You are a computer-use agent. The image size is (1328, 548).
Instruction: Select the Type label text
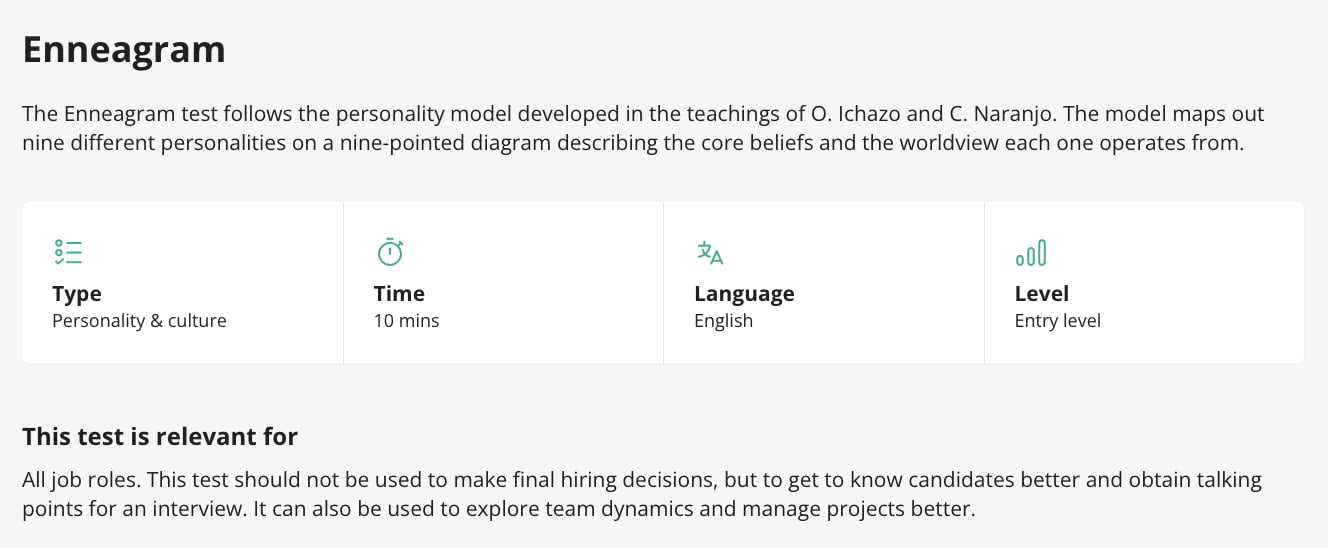point(77,294)
